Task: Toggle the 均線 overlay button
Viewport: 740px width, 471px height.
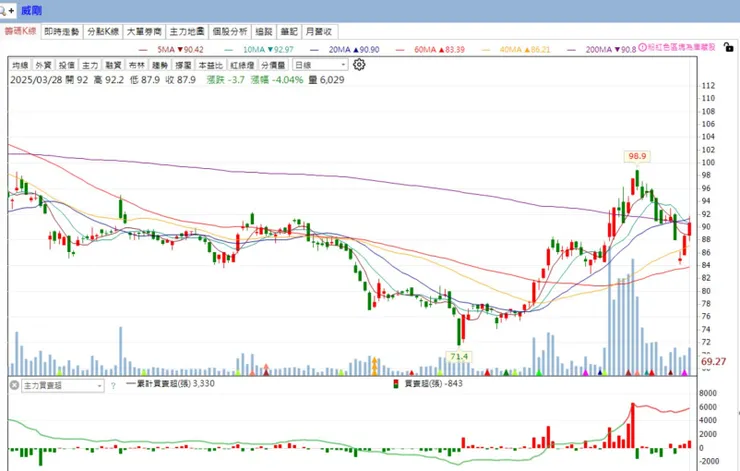Action: (x=20, y=65)
